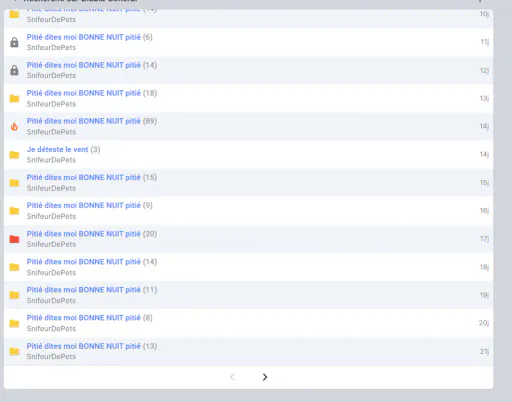Open the BONNE NUIT topic with (14) dated 18j

84,262
